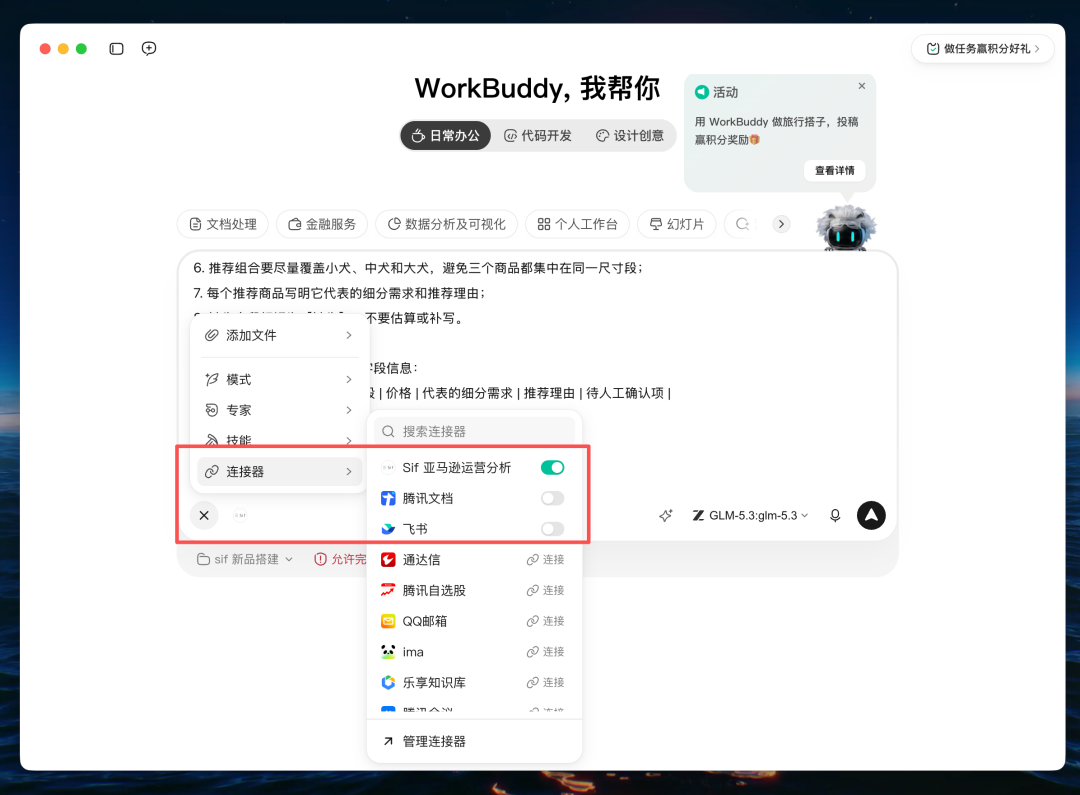
Task: Open the 做任务赢积分好礼 button
Action: [x=982, y=49]
